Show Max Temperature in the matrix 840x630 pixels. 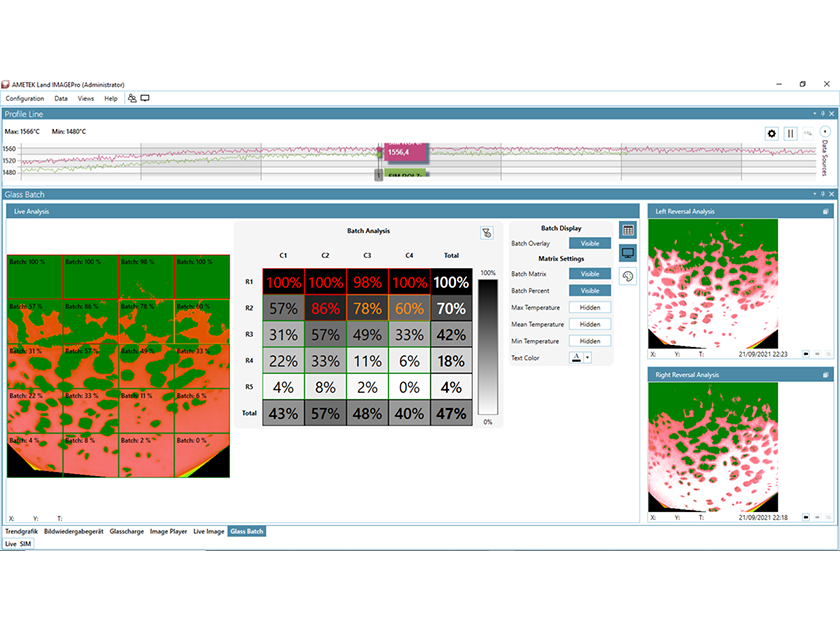pyautogui.click(x=590, y=308)
